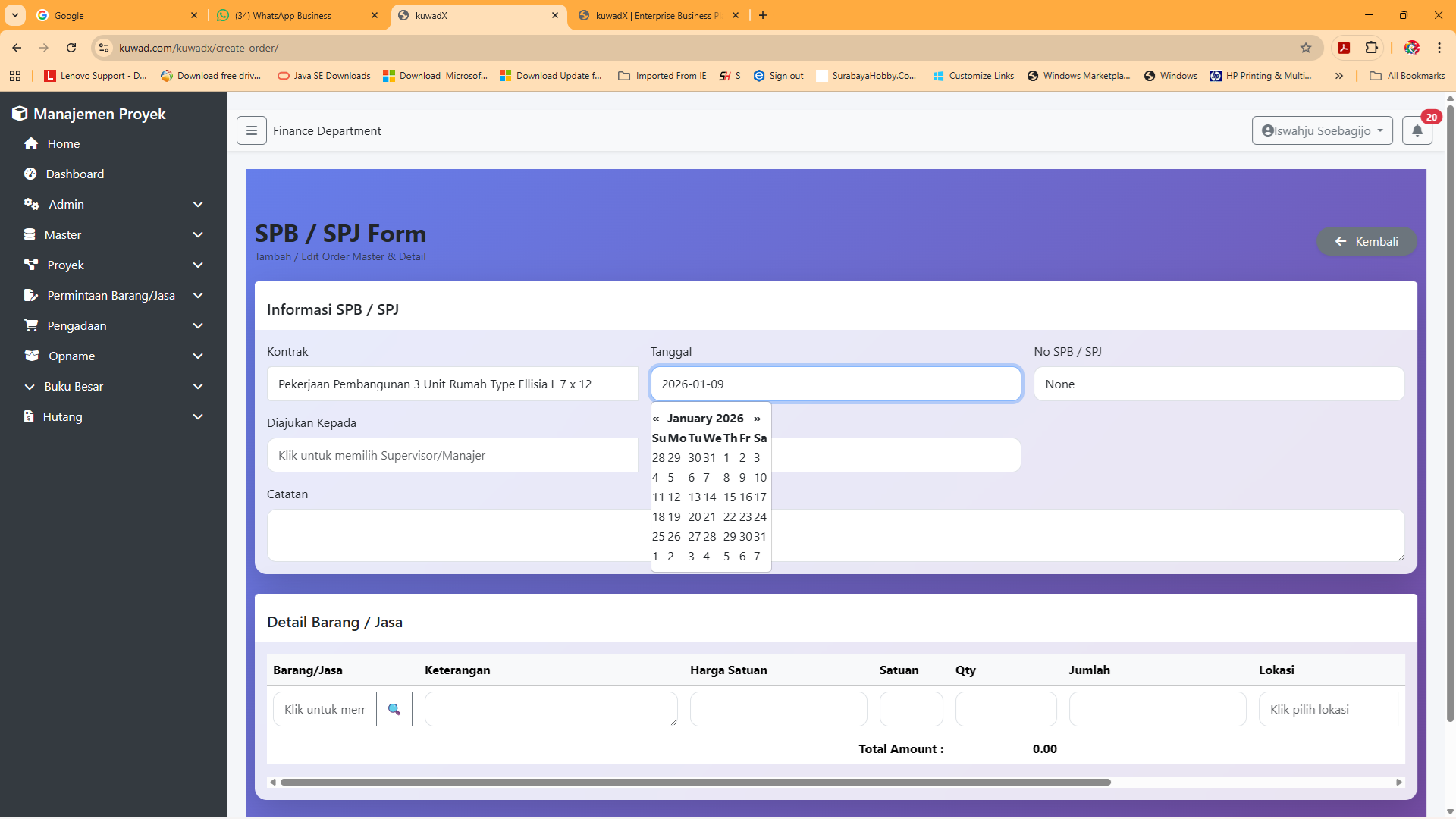This screenshot has width=1456, height=819.
Task: Open Permintaan Barang/Jasa menu item
Action: pyautogui.click(x=111, y=296)
